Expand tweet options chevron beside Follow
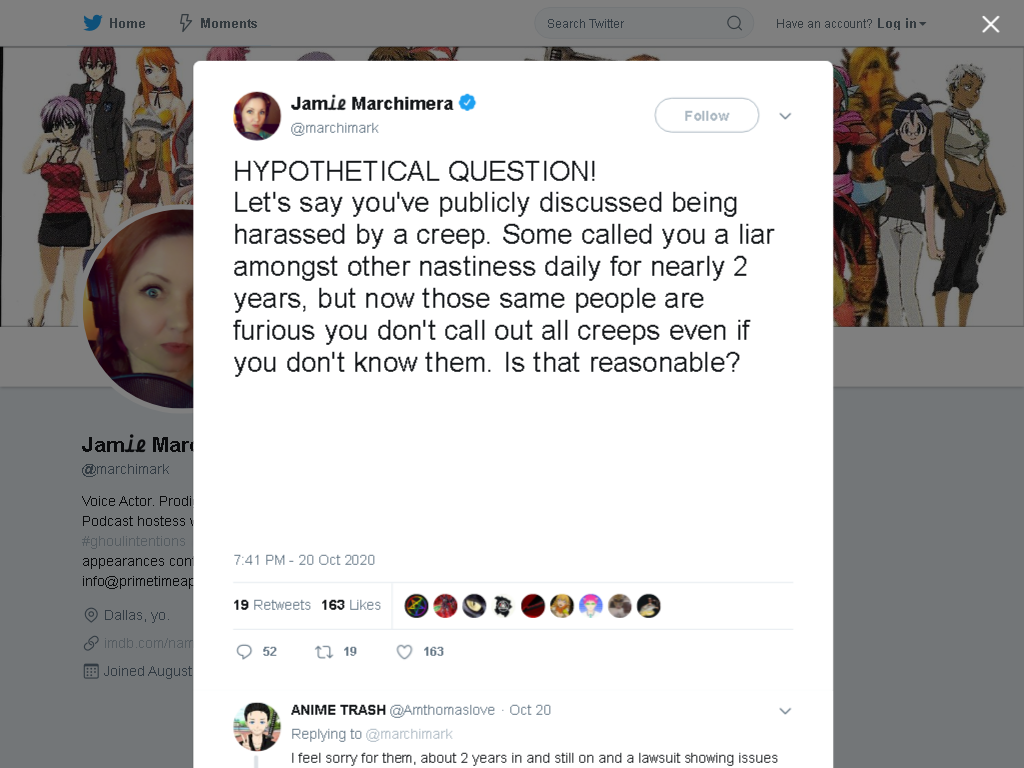The width and height of the screenshot is (1024, 768). (x=785, y=116)
